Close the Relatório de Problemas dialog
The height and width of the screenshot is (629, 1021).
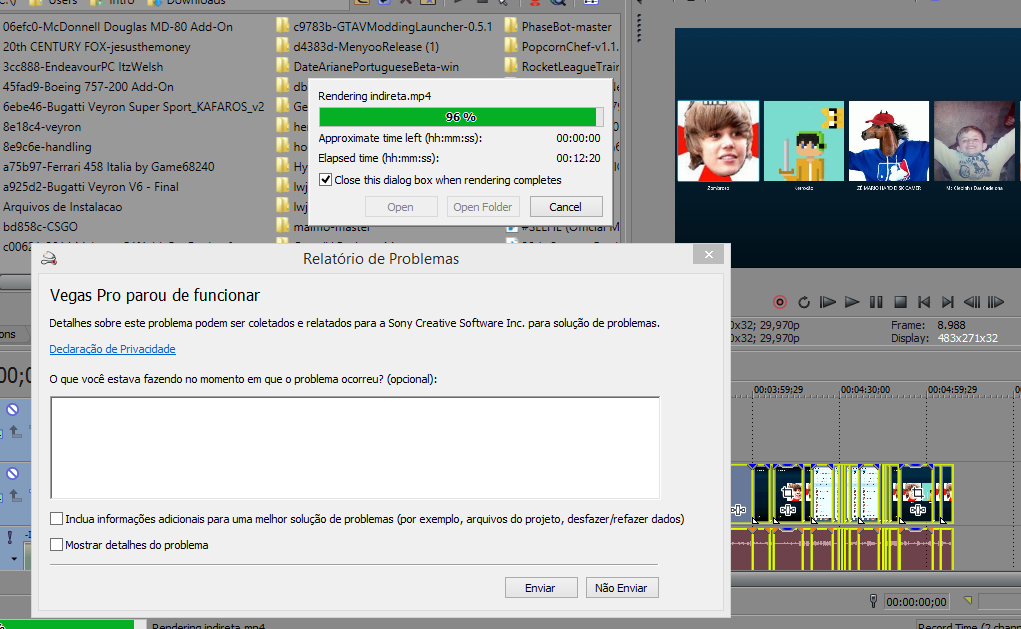pos(708,254)
